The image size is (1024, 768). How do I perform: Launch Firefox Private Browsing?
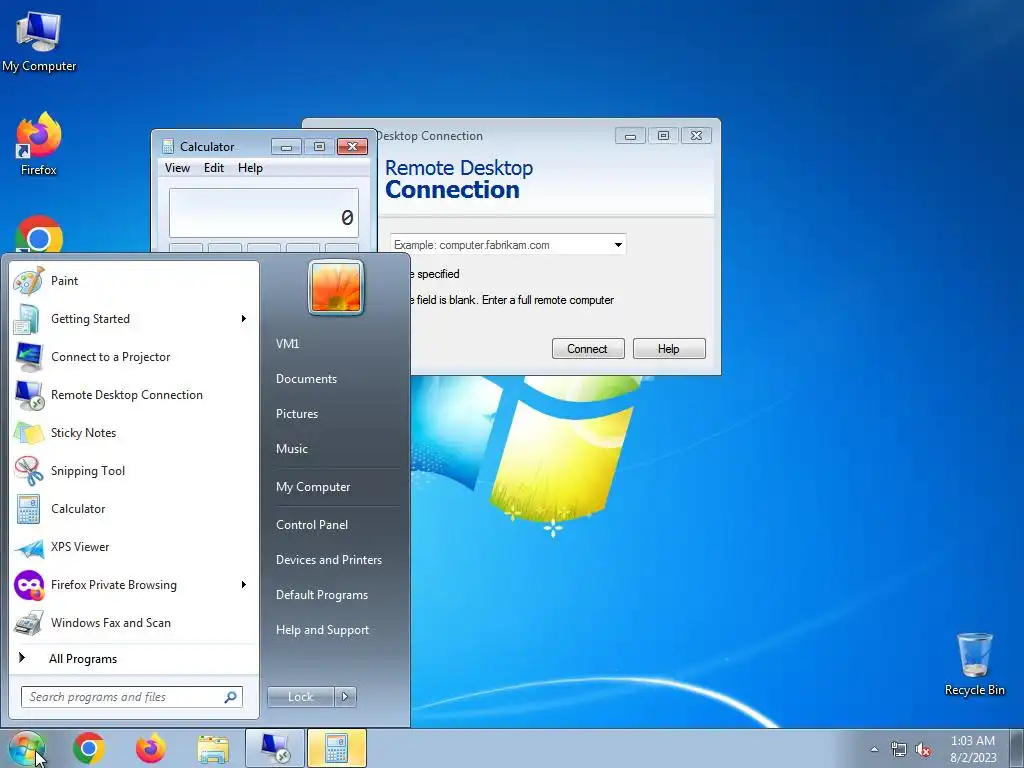[134, 584]
